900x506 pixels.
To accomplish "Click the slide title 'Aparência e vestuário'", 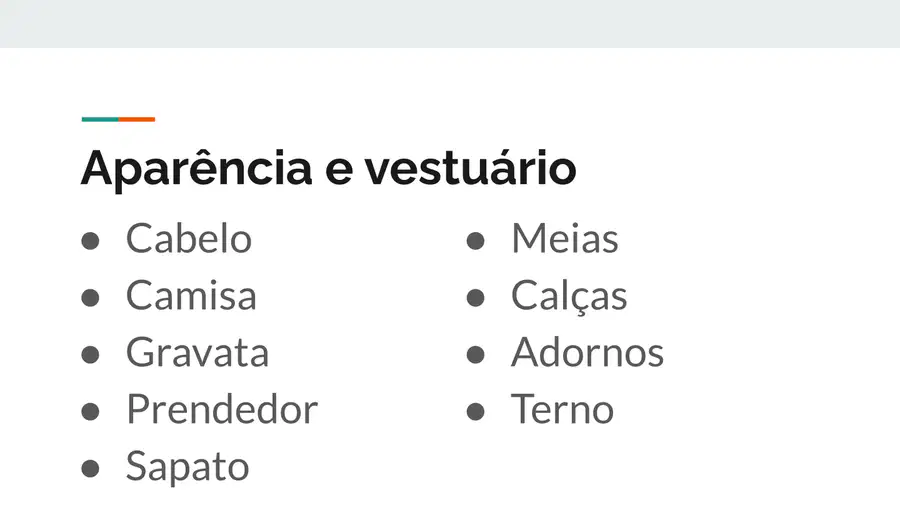I will point(328,169).
